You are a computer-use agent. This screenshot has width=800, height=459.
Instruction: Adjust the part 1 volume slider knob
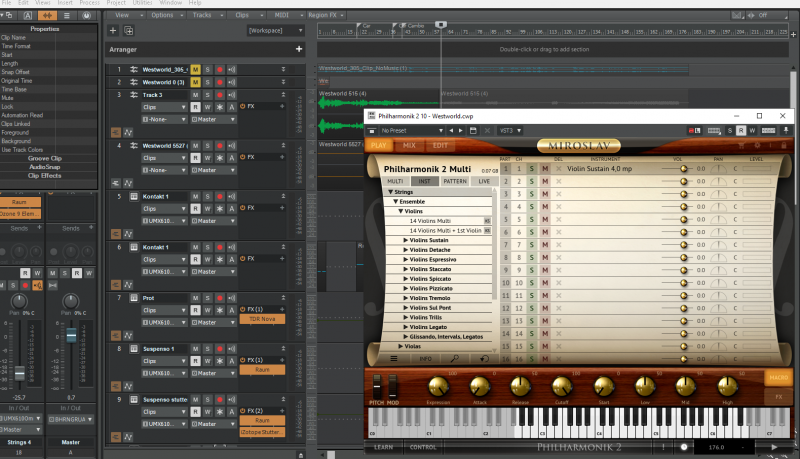pos(684,168)
